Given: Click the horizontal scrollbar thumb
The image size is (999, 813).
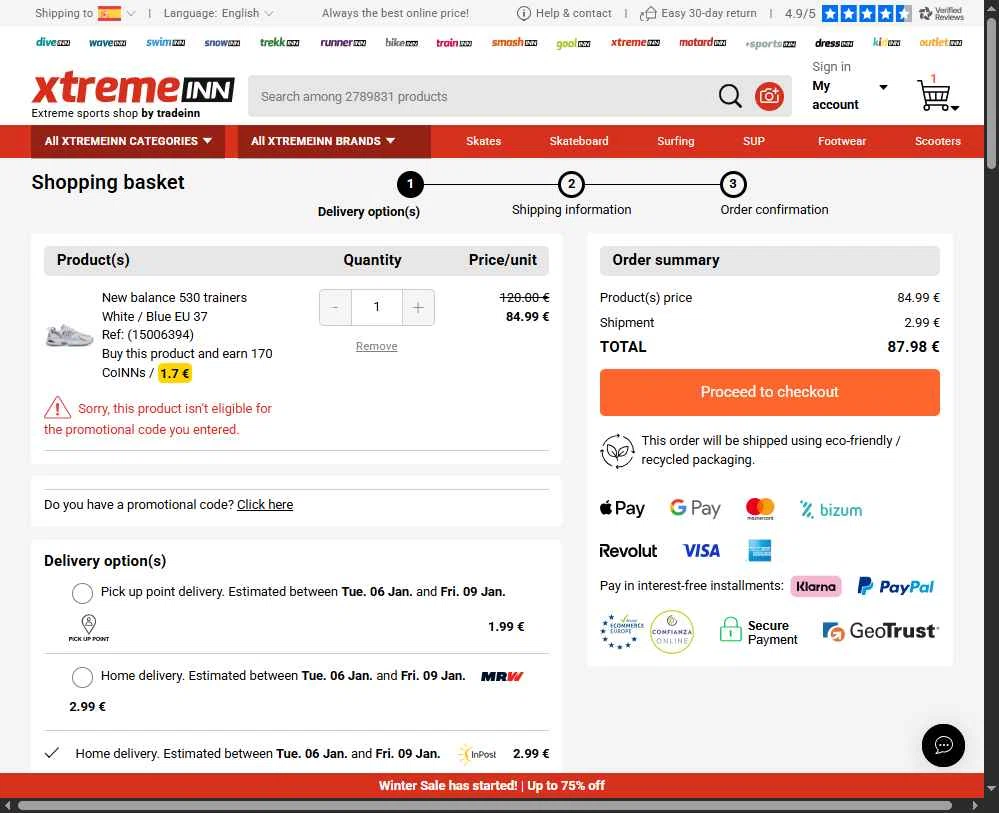Looking at the screenshot, I should coord(485,806).
